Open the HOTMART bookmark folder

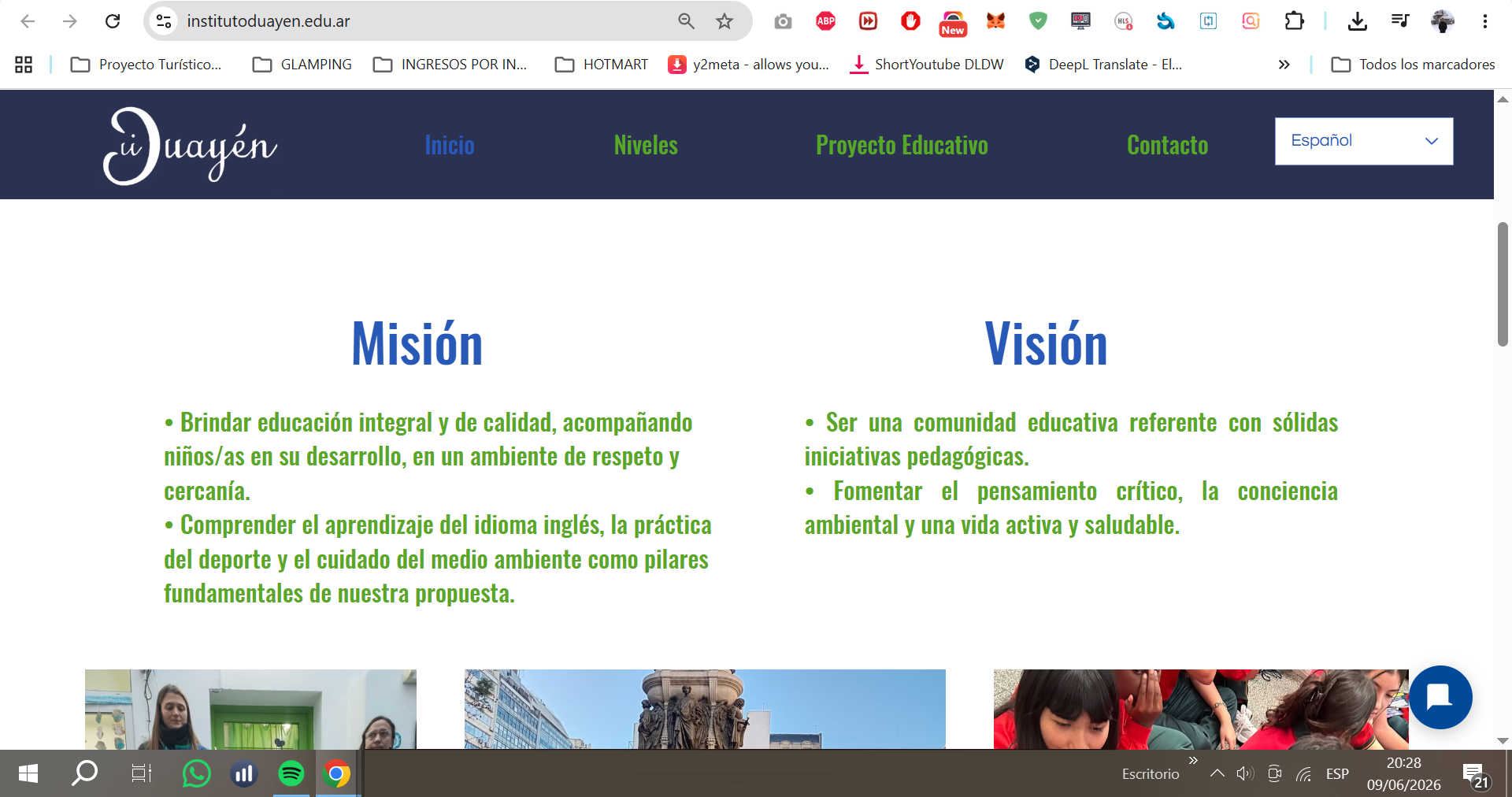point(602,65)
